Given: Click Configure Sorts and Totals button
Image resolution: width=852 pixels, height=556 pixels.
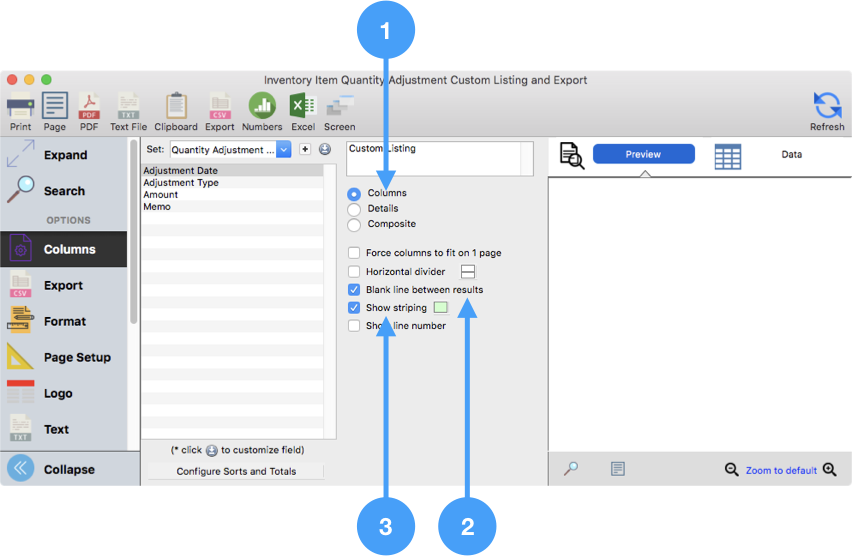Looking at the screenshot, I should (x=236, y=471).
